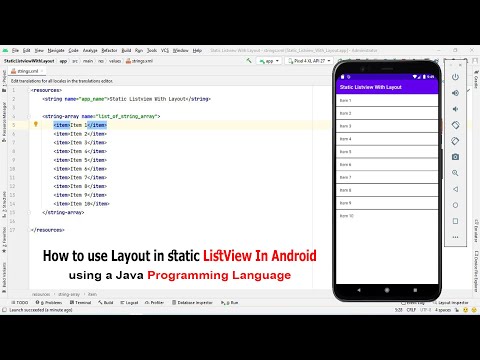Open the Tools menu

[x=152, y=50]
